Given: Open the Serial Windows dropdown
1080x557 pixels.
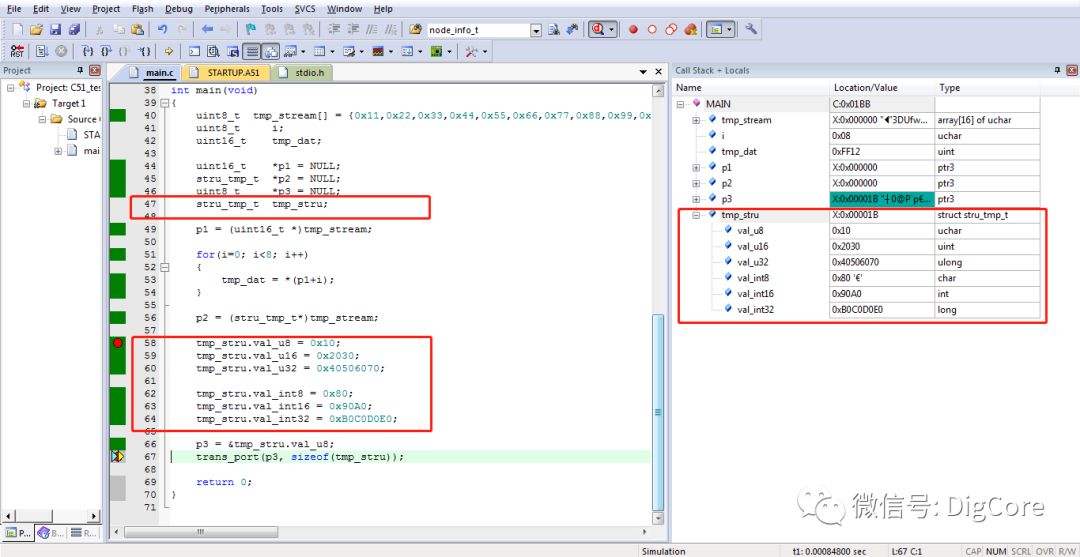Looking at the screenshot, I should click(x=362, y=52).
